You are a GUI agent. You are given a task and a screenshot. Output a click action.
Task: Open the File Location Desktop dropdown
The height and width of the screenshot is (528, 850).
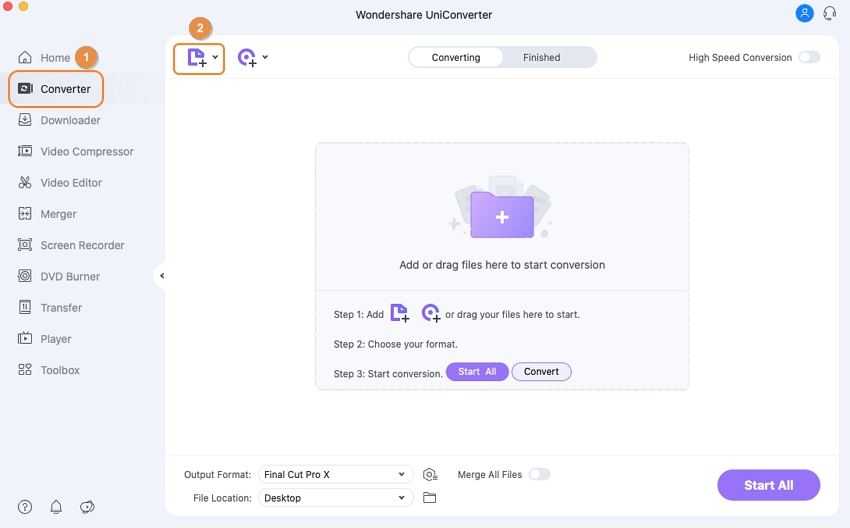pos(335,498)
